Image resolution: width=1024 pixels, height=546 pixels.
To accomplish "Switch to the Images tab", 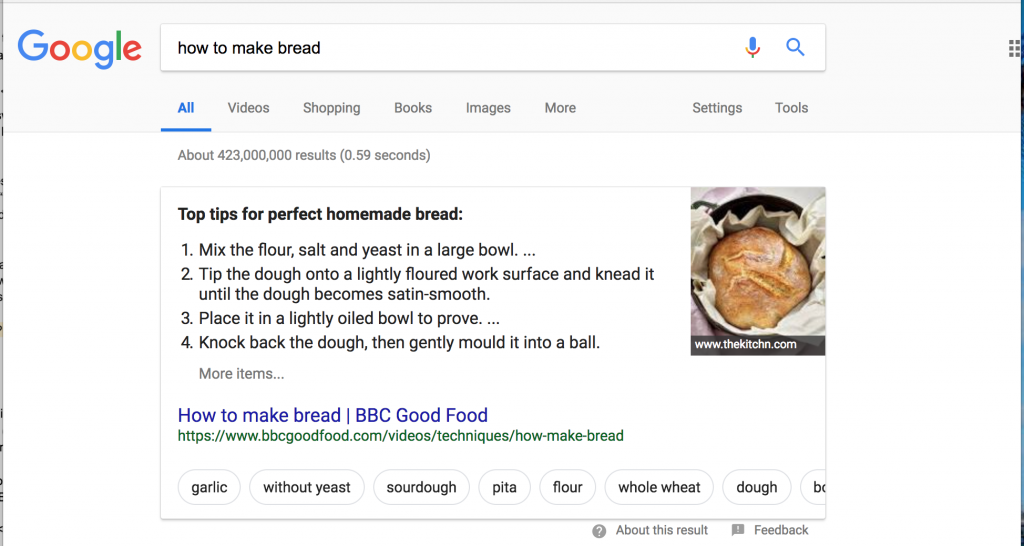I will pyautogui.click(x=488, y=108).
